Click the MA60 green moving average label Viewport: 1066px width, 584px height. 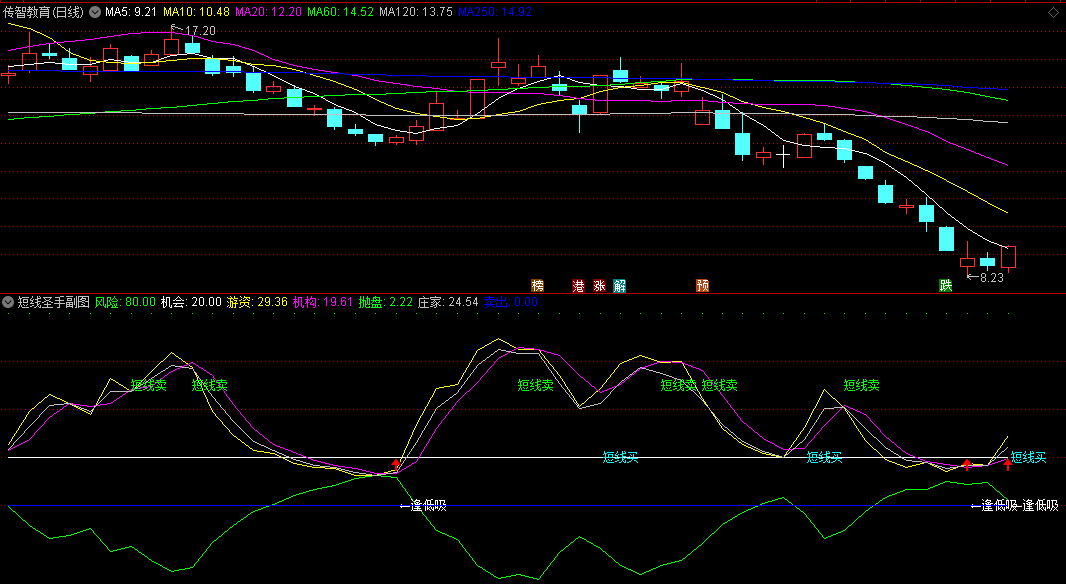click(x=340, y=12)
